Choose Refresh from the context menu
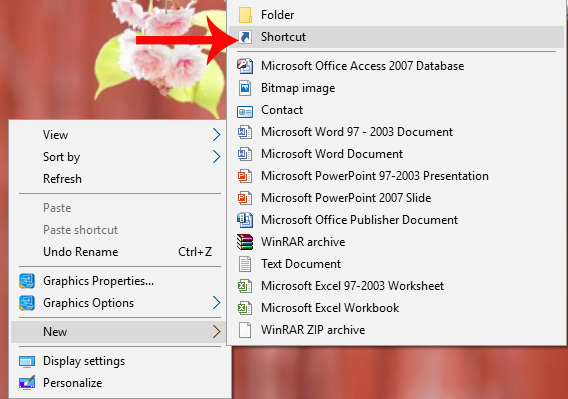 pyautogui.click(x=117, y=179)
